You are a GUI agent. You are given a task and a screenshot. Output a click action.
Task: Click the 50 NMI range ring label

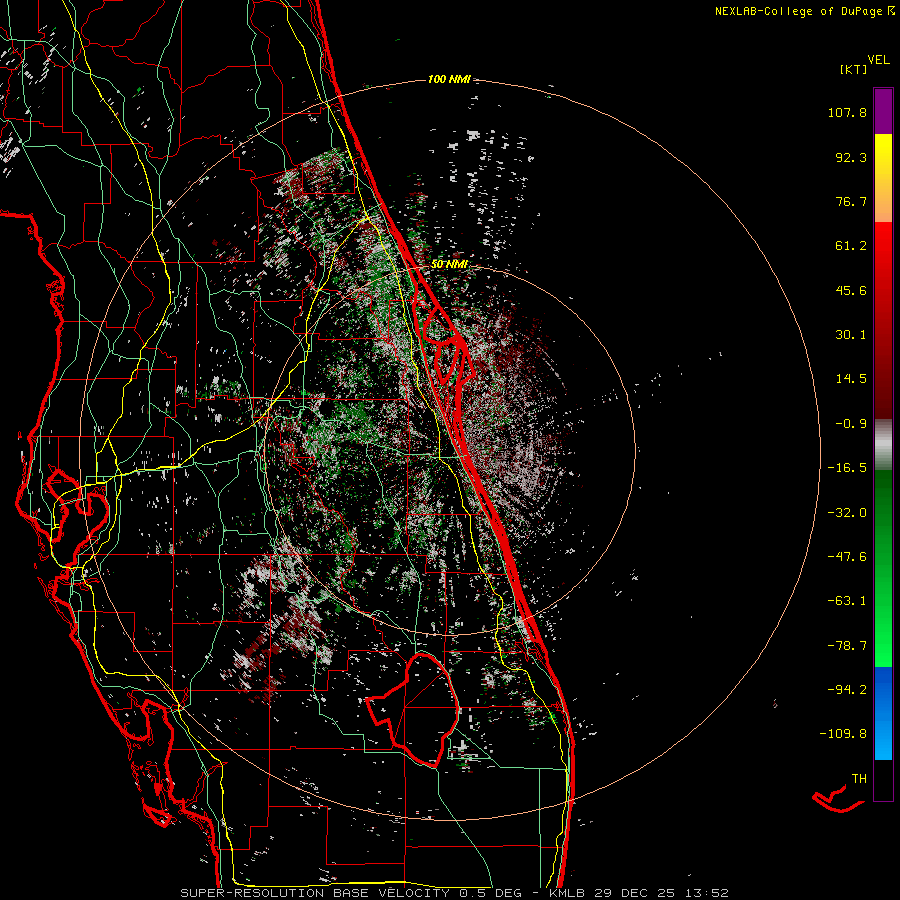pyautogui.click(x=449, y=264)
